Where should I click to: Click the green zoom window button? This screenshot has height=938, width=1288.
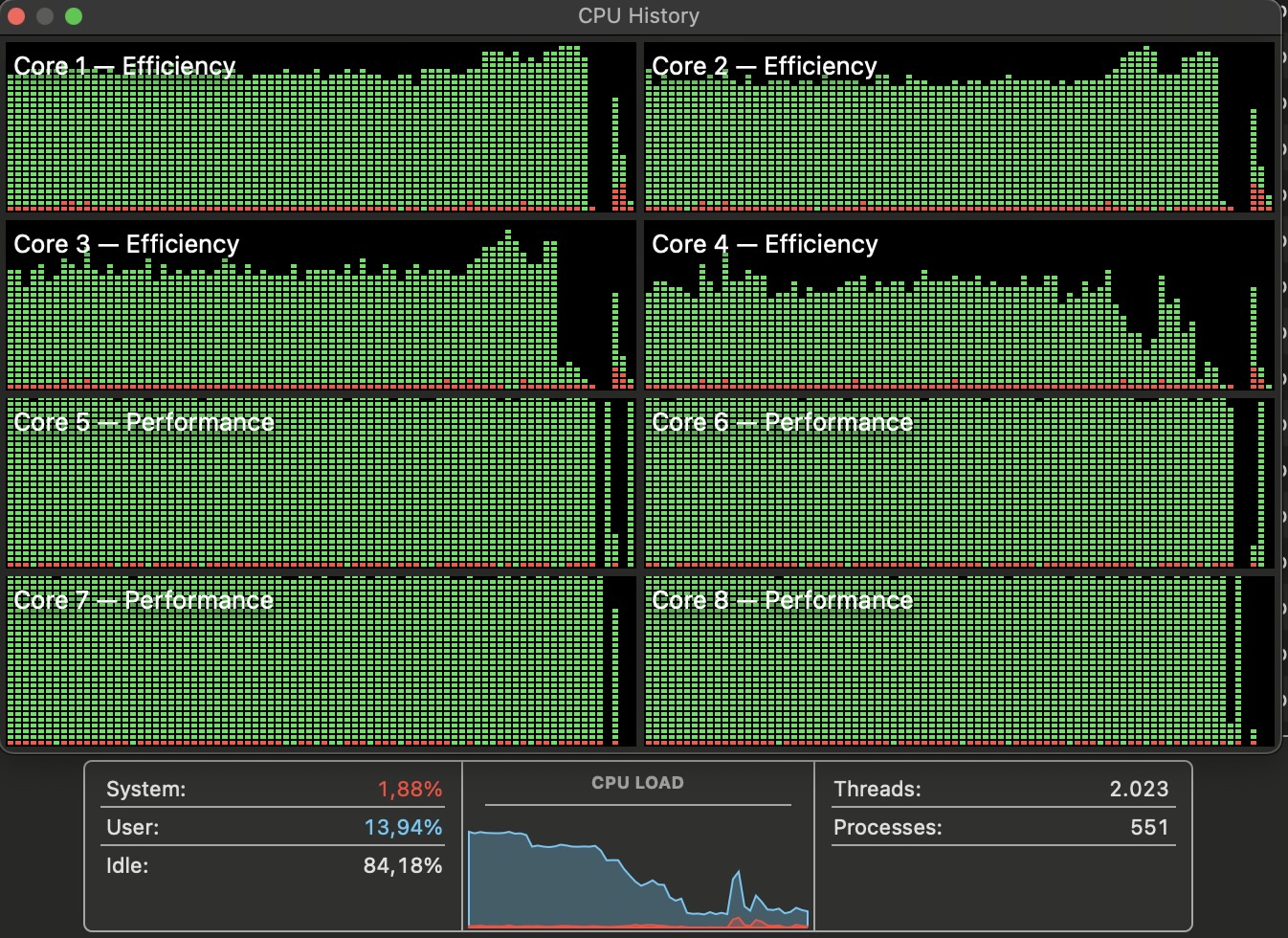point(74,16)
